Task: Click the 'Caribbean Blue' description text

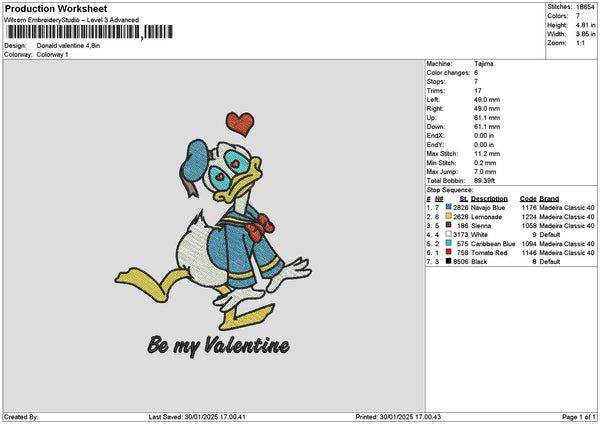Action: click(493, 244)
